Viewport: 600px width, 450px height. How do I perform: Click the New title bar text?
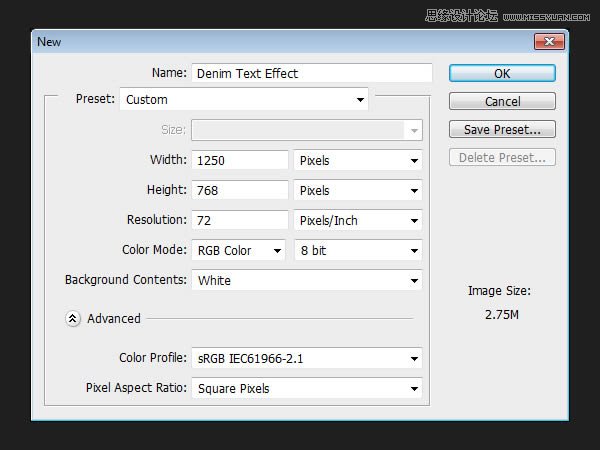pos(49,42)
